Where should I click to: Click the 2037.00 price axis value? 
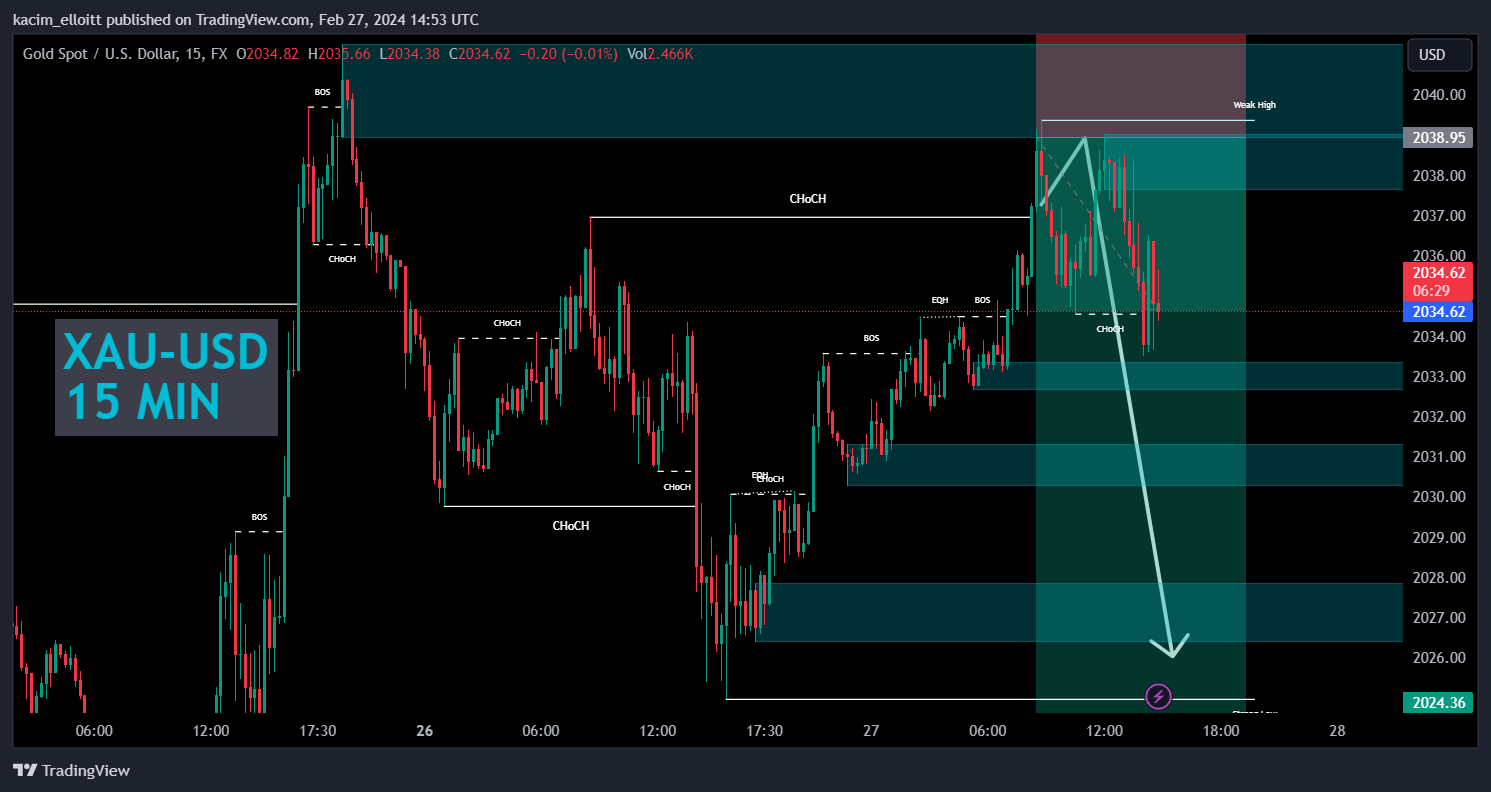point(1437,216)
